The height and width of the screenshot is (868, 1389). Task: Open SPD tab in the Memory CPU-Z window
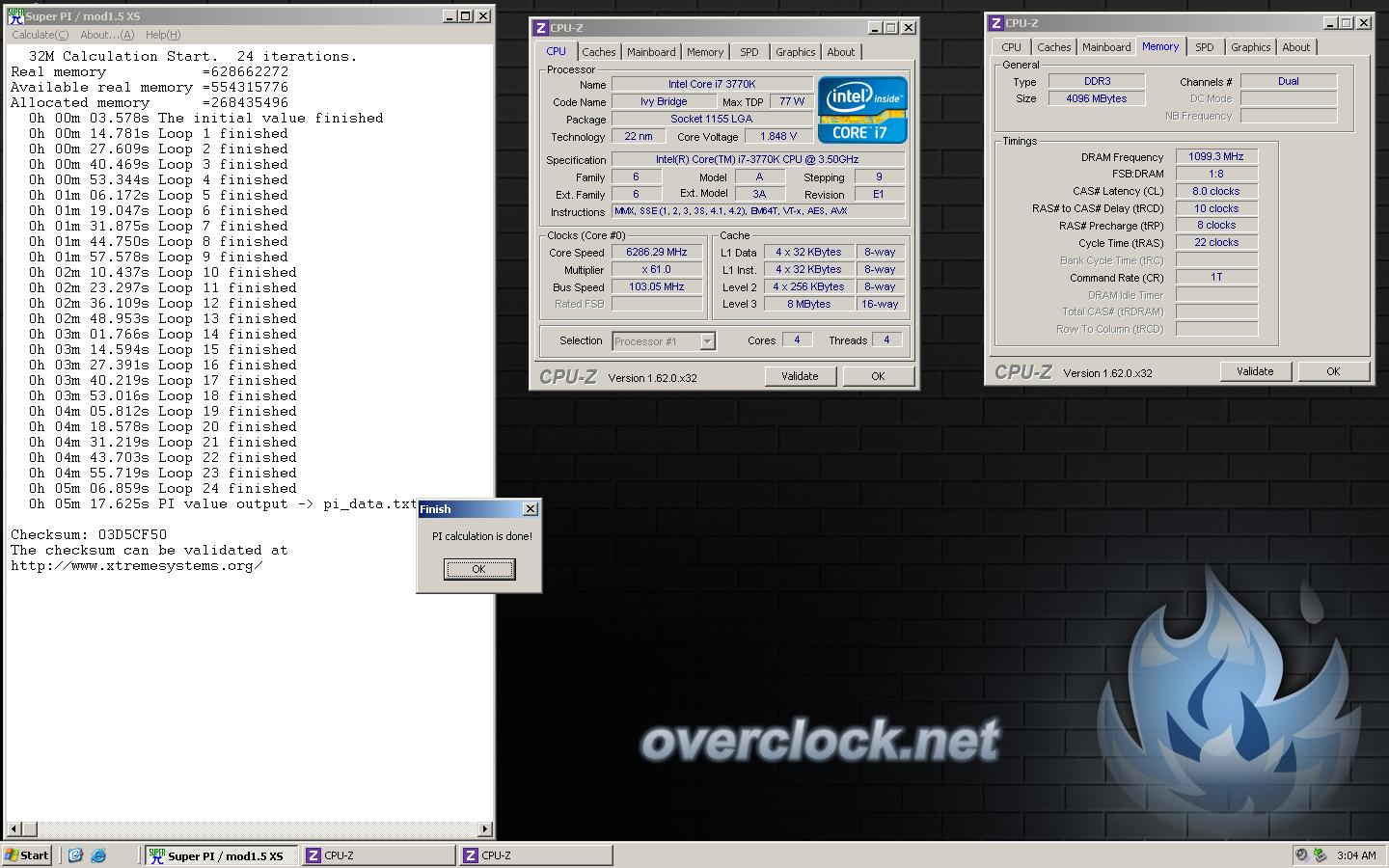(1205, 47)
